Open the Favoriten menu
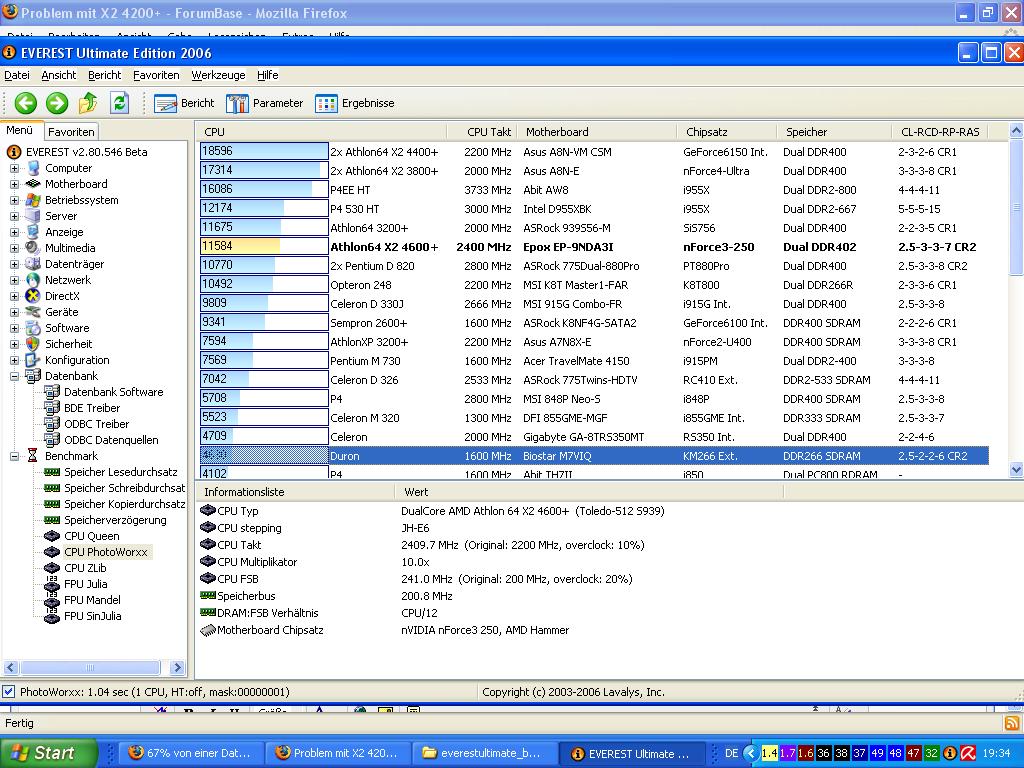This screenshot has width=1024, height=768. pos(156,75)
